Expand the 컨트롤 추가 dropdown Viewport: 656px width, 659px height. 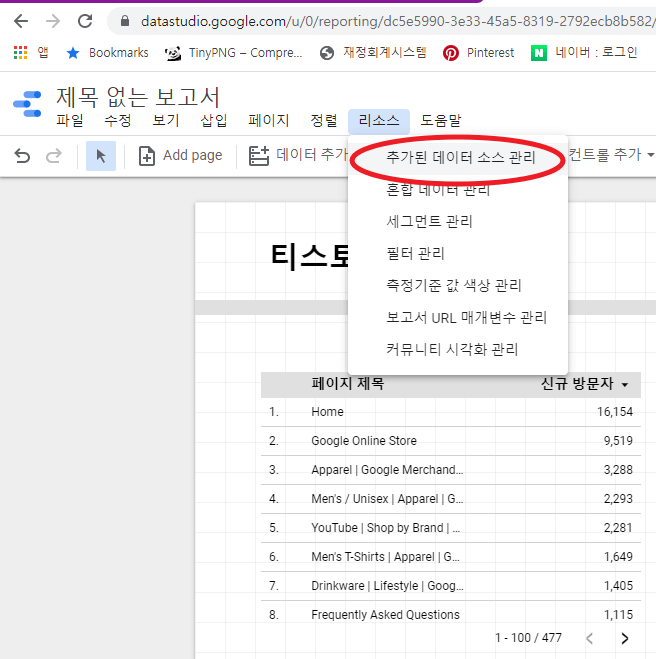click(611, 155)
